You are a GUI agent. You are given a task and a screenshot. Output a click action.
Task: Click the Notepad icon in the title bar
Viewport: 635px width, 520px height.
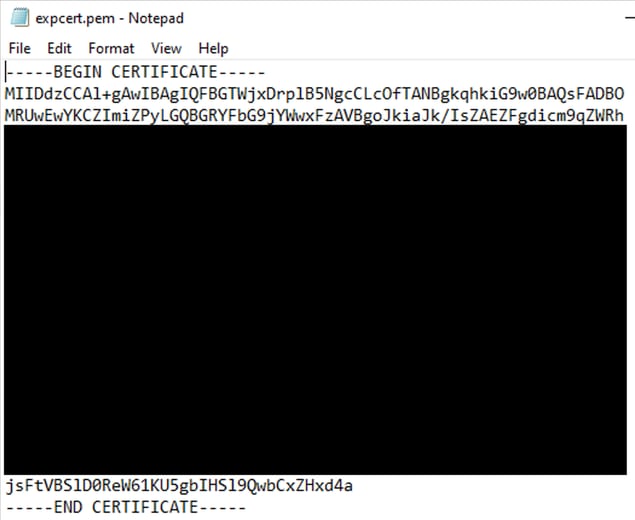19,18
